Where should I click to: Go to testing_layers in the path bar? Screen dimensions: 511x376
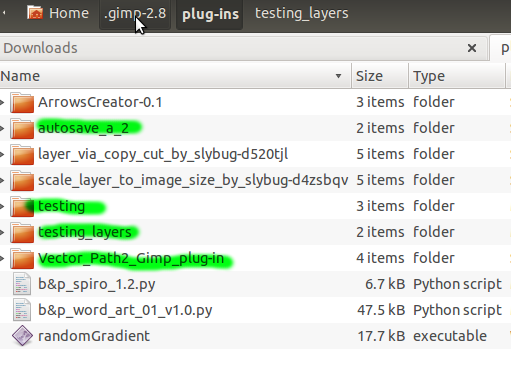(302, 13)
